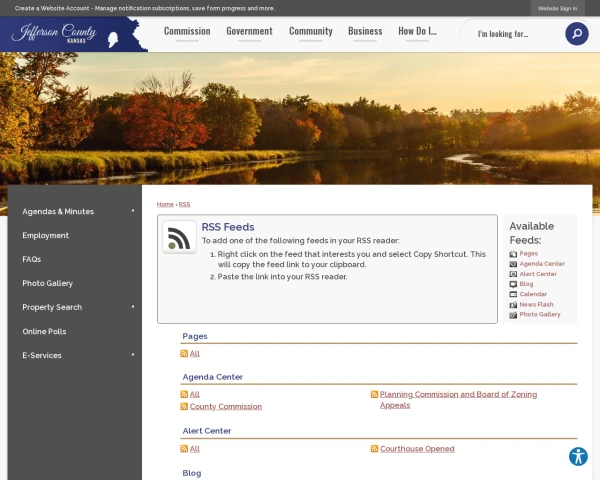Screen dimensions: 600x480
Task: Jump to Agenda Center in Available Feeds
Action: pos(542,264)
